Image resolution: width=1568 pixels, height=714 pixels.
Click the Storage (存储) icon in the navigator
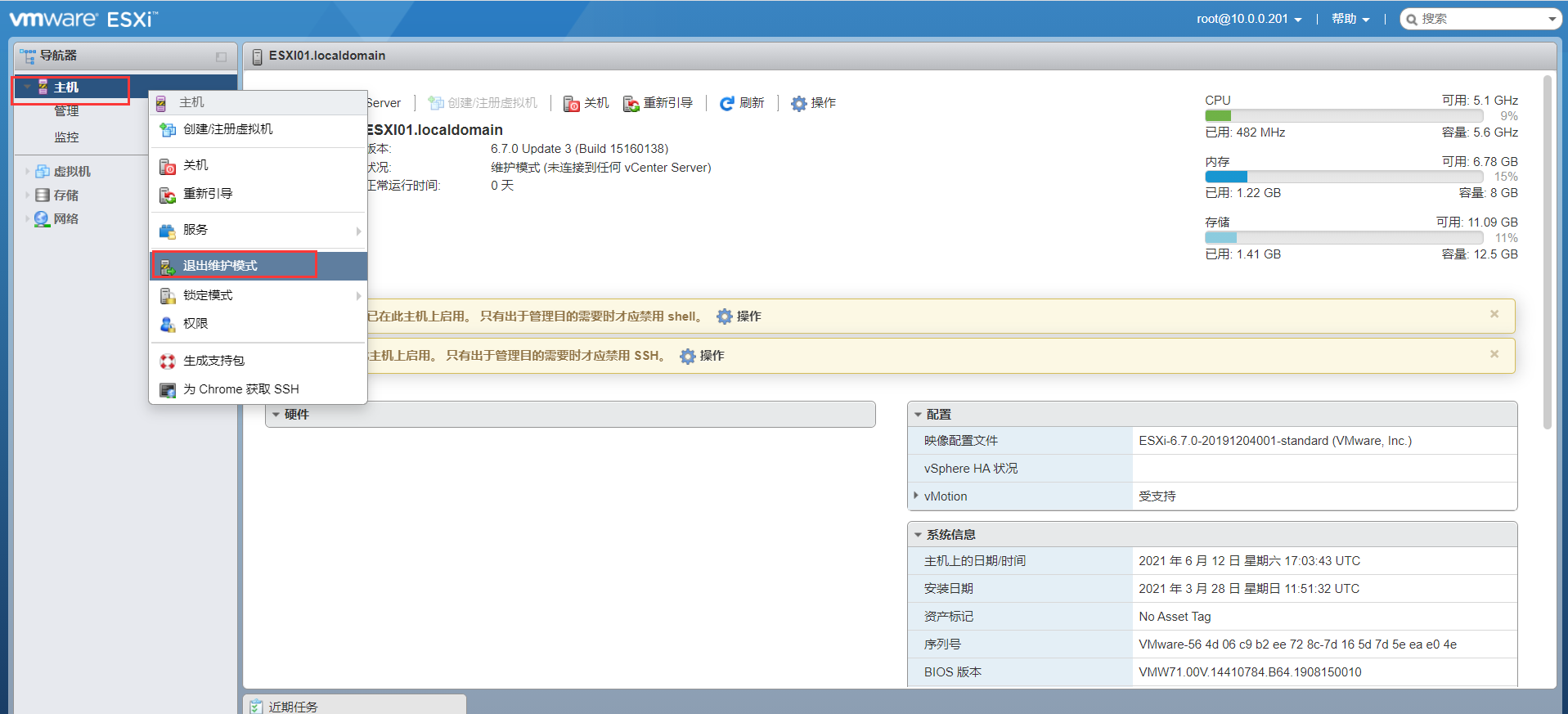tap(43, 195)
